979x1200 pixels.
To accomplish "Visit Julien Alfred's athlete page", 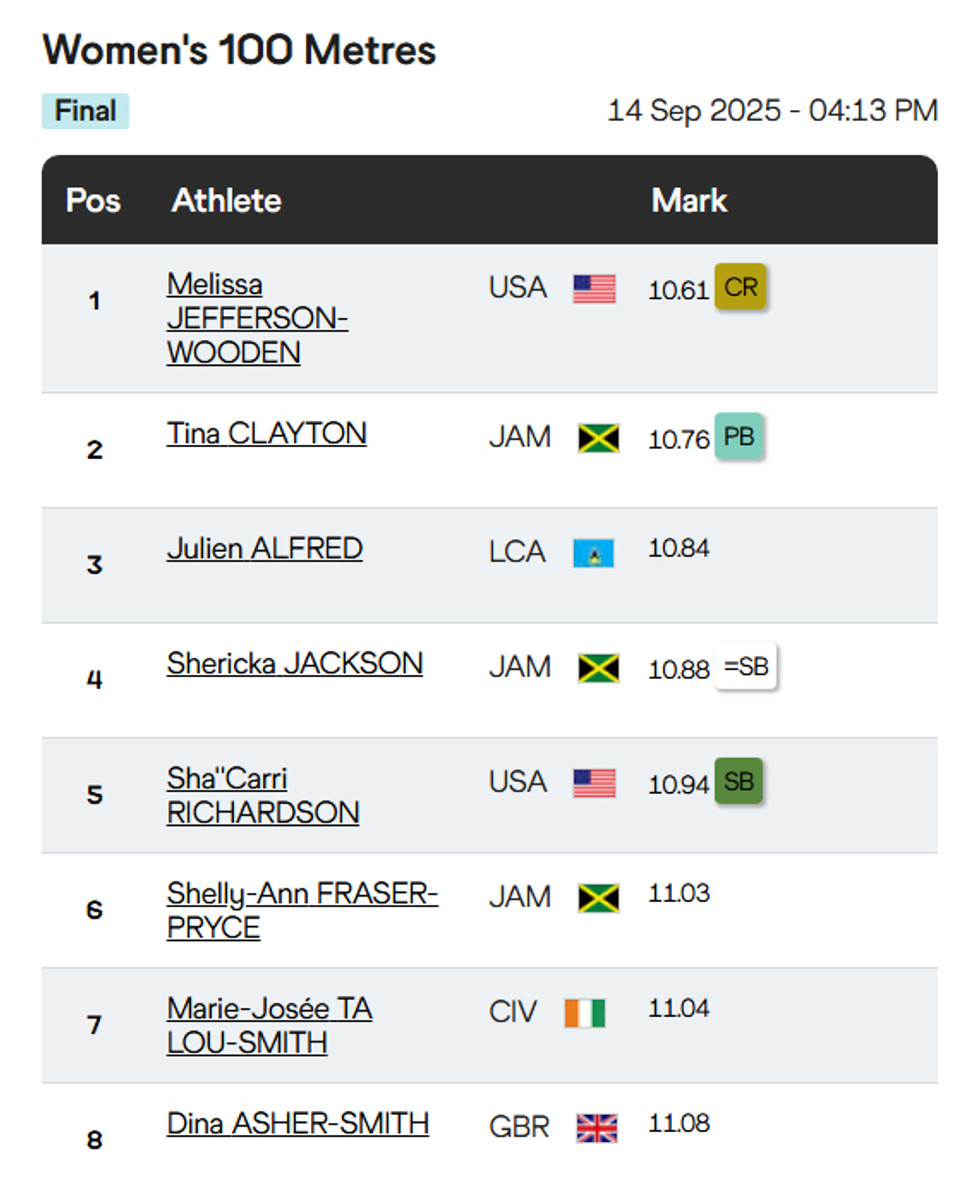I will pos(264,548).
